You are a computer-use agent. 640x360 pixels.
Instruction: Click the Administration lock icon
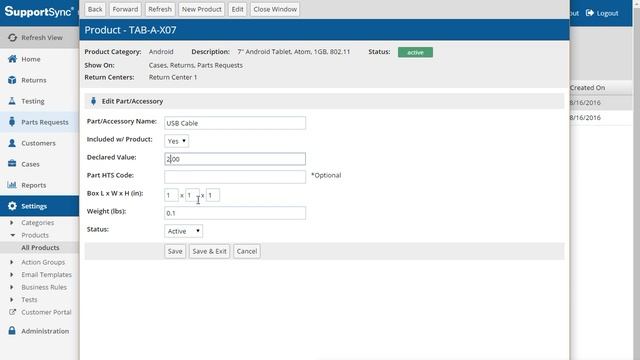(12, 331)
